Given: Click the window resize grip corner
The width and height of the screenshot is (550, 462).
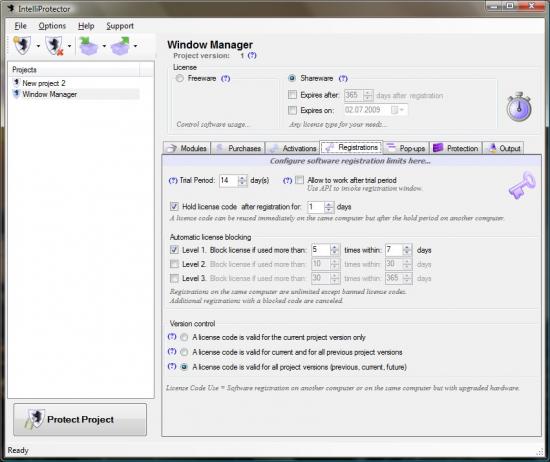Looking at the screenshot, I should pos(540,452).
